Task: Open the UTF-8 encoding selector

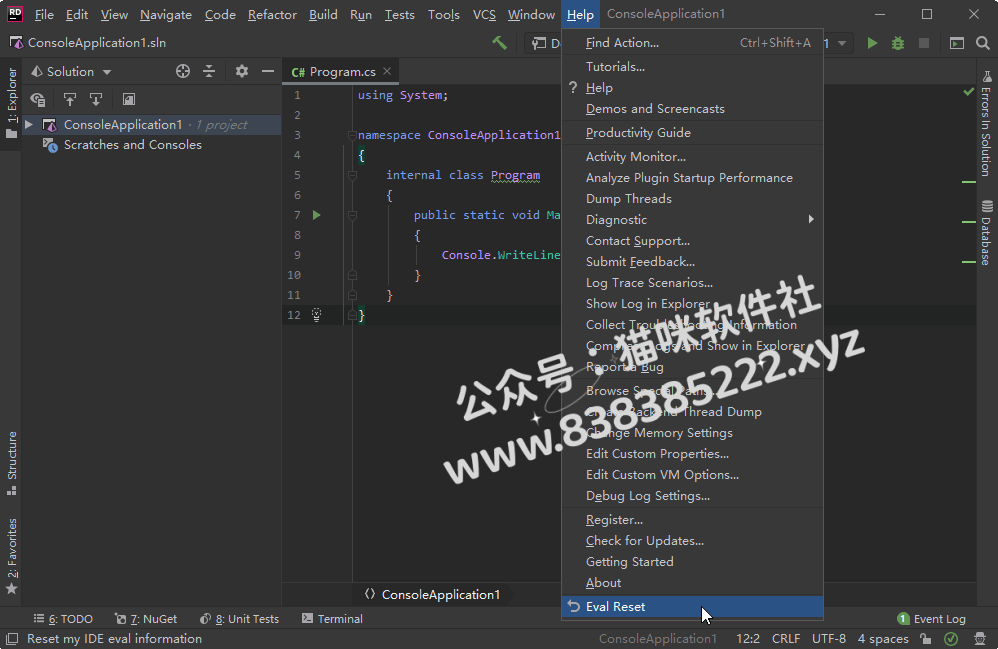Action: click(x=829, y=639)
